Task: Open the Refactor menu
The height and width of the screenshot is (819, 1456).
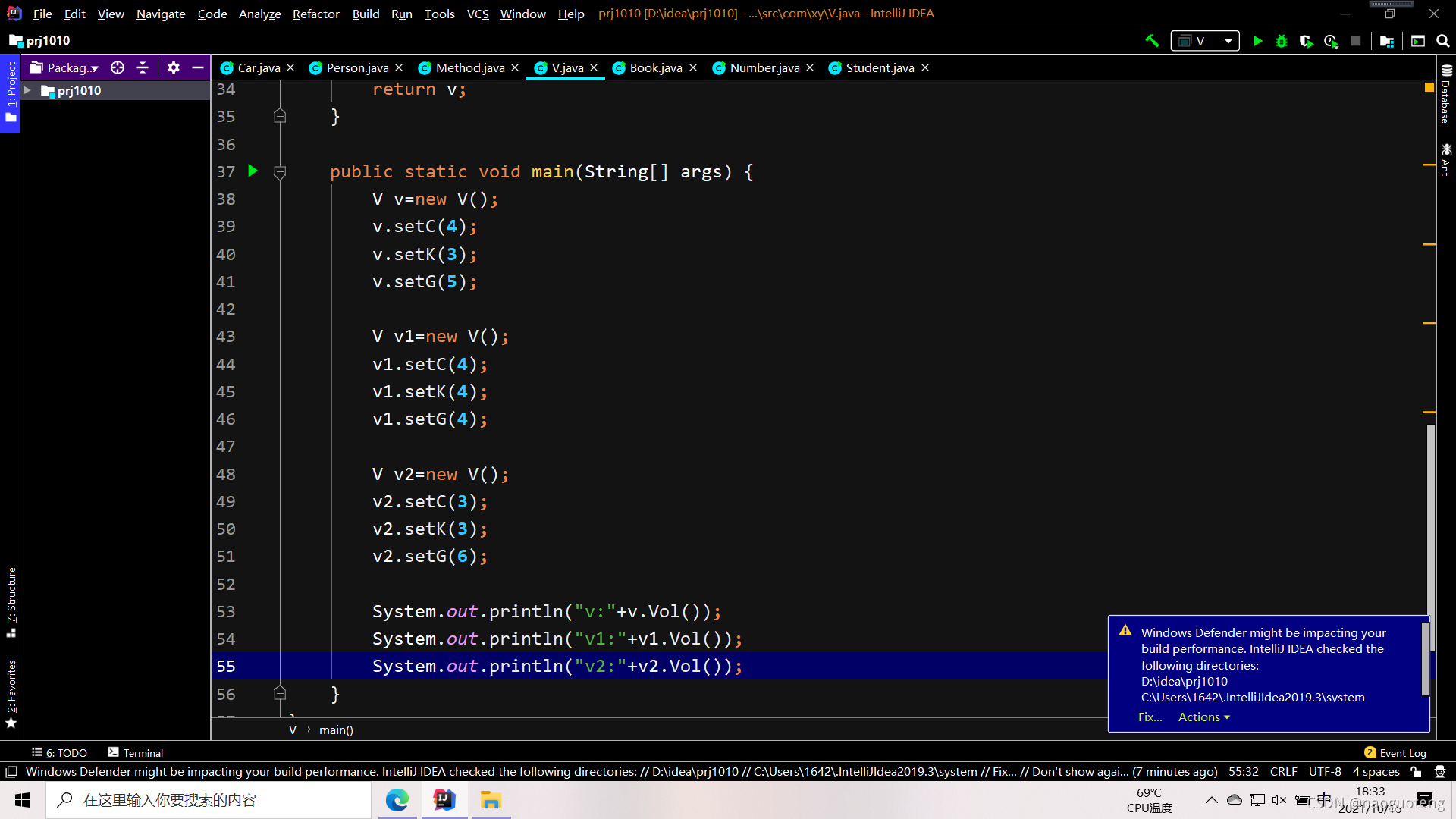Action: pyautogui.click(x=315, y=14)
